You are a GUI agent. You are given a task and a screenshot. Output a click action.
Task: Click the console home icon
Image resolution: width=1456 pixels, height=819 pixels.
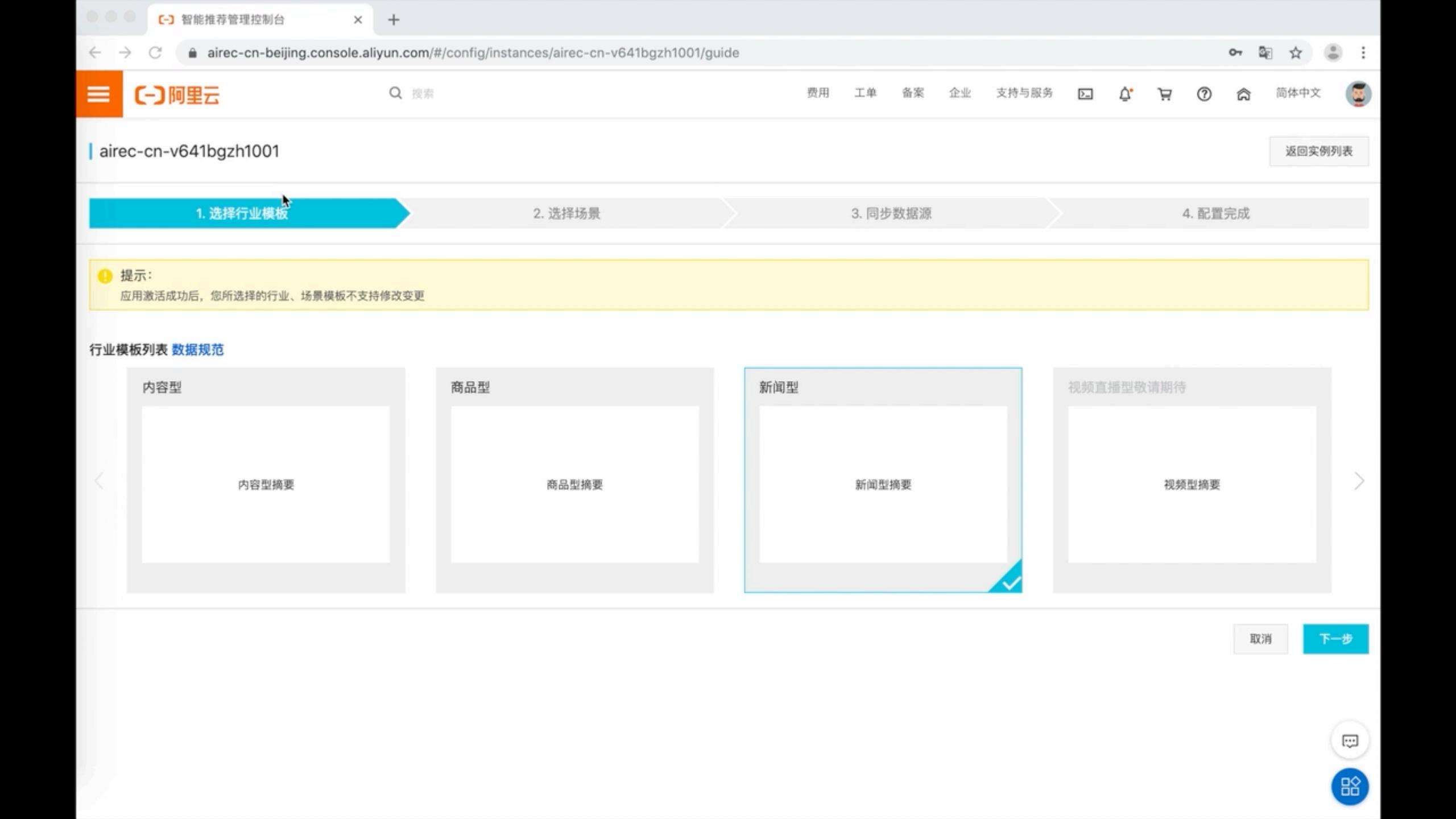click(1243, 93)
